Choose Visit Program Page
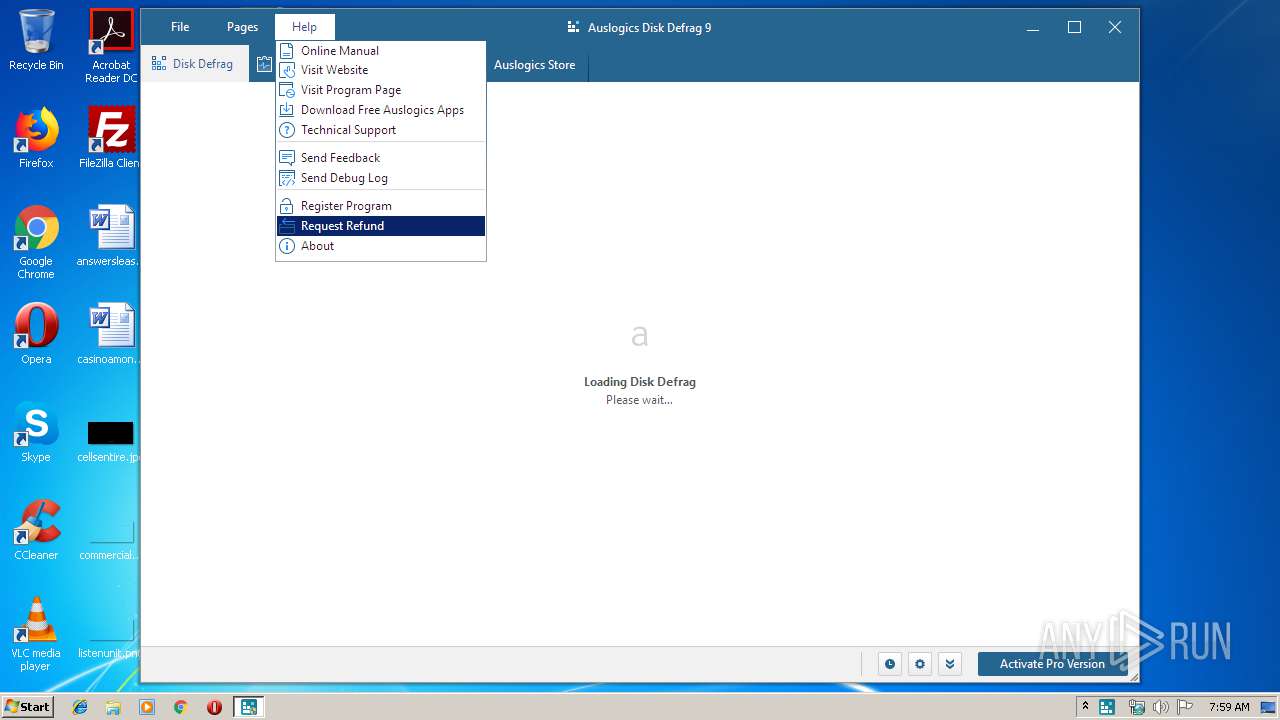 [380, 90]
